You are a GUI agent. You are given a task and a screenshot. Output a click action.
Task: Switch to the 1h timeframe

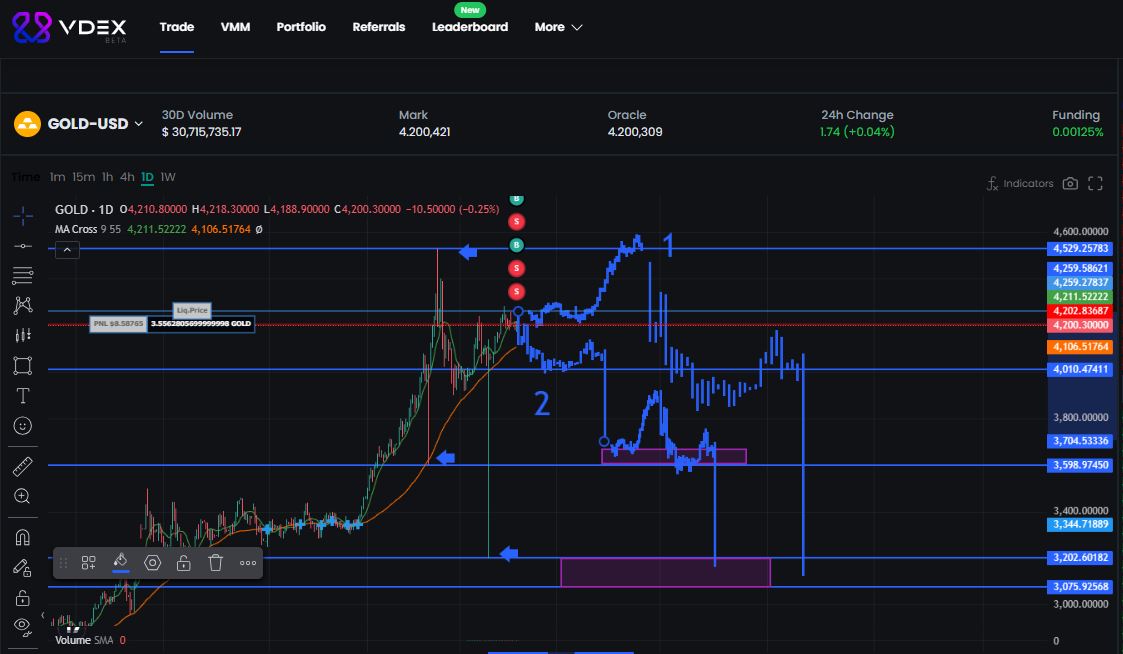pyautogui.click(x=107, y=177)
